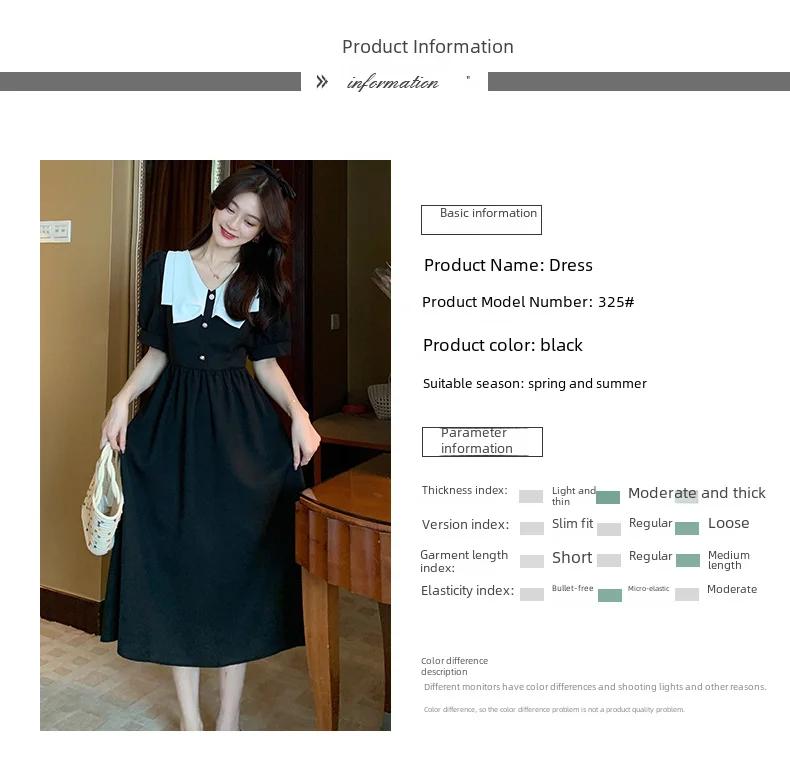Click the gray box before Light and thin
This screenshot has width=790, height=768.
531,496
